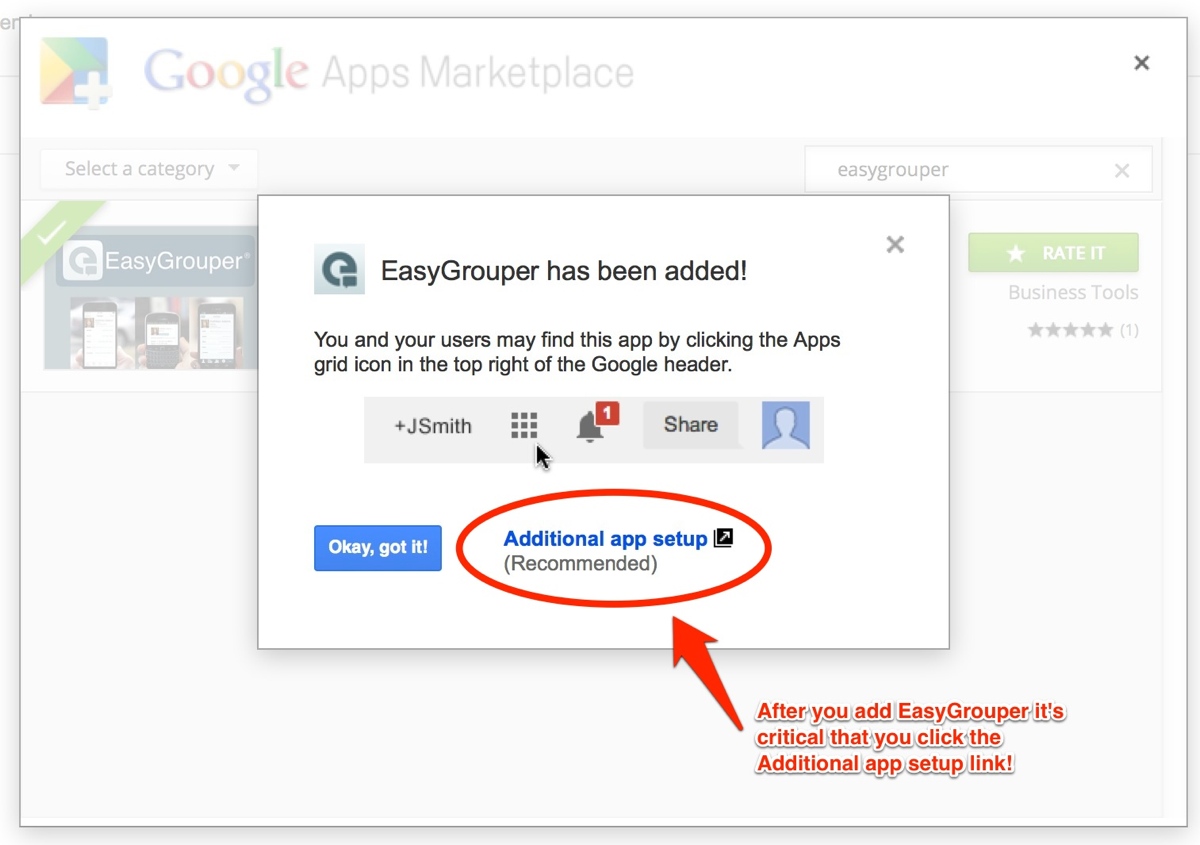The height and width of the screenshot is (845, 1200).
Task: Close the Google Apps Marketplace window
Action: [x=1141, y=63]
